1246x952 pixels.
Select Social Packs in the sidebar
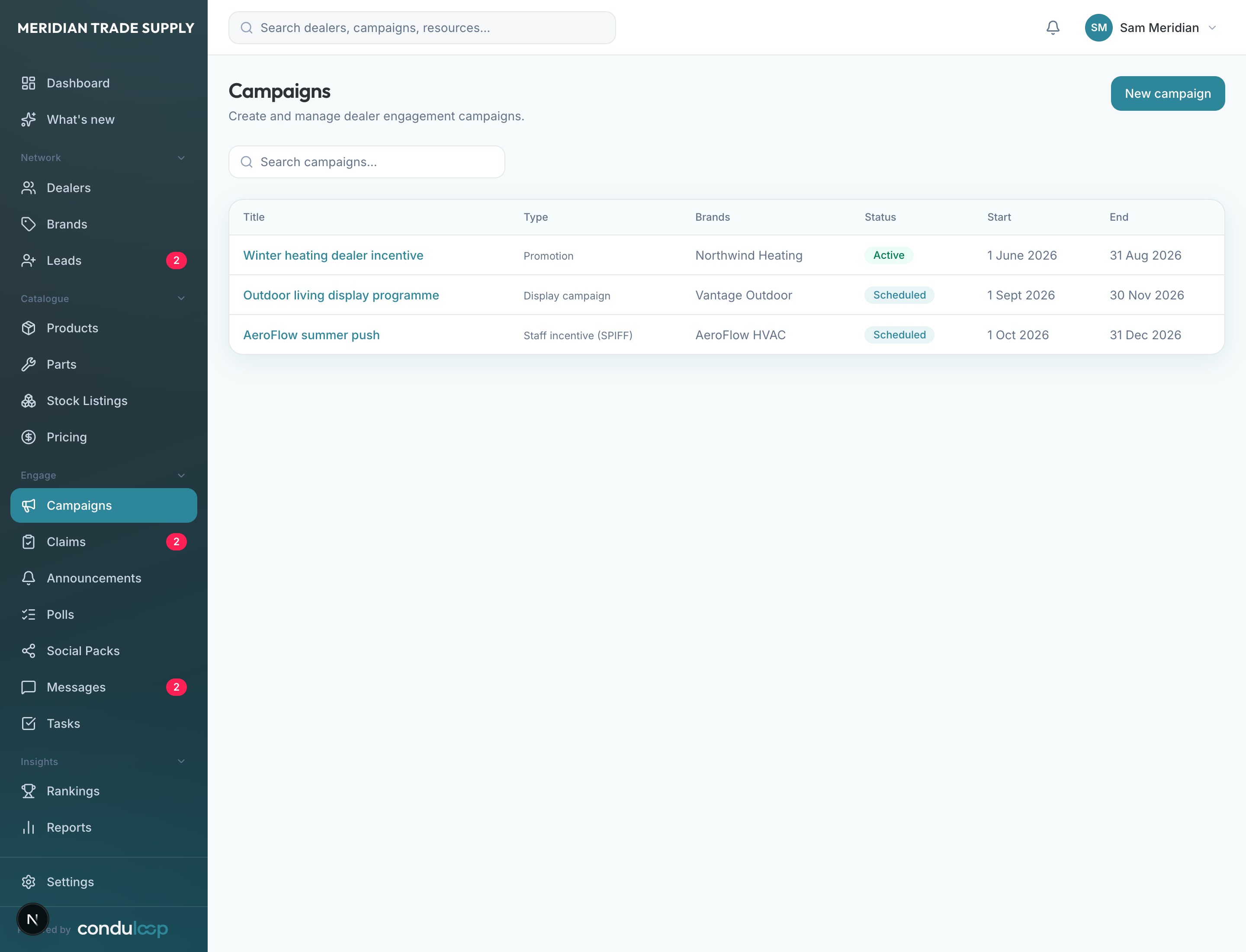point(104,650)
